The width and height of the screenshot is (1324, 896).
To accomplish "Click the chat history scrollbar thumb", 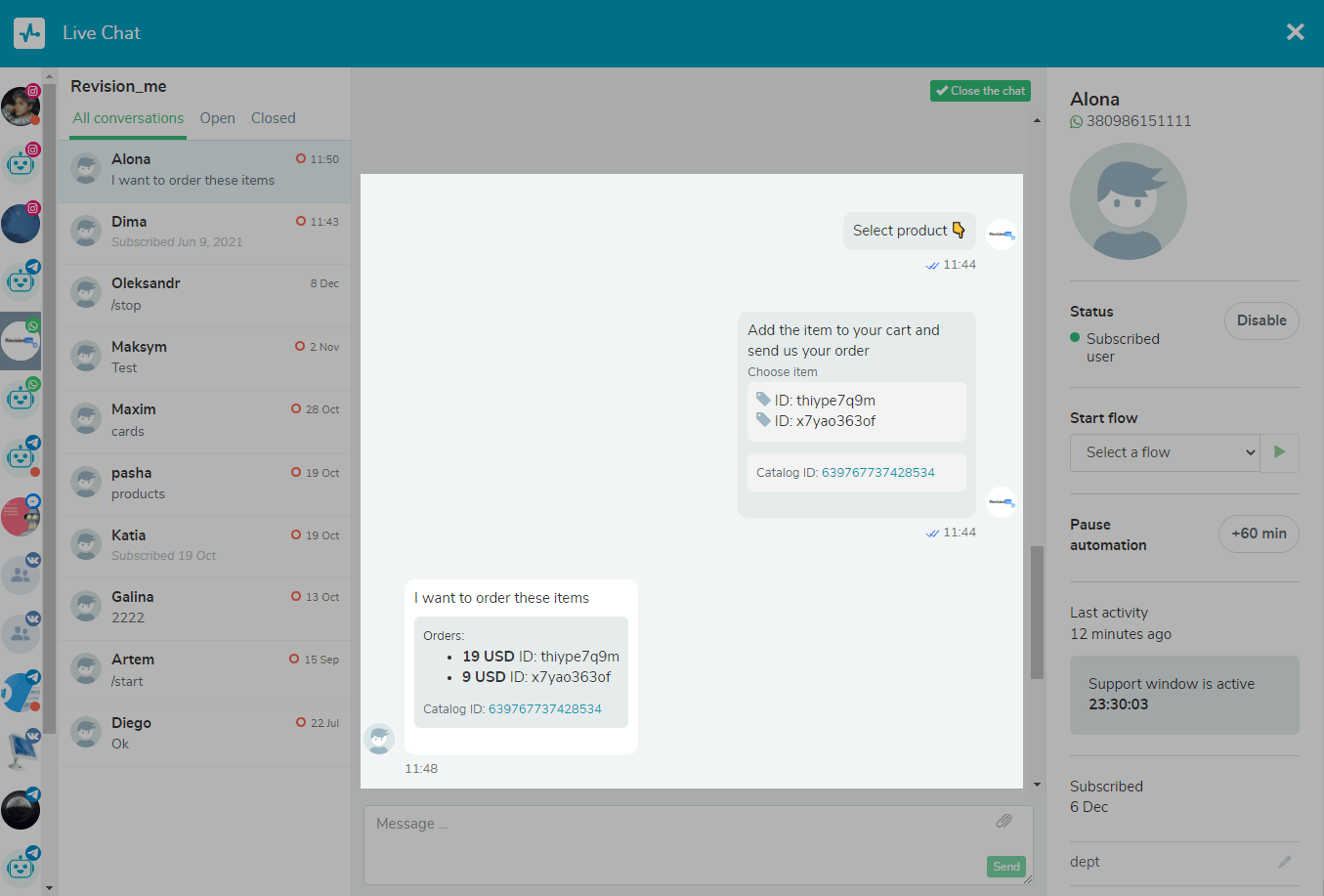I will (x=1037, y=613).
